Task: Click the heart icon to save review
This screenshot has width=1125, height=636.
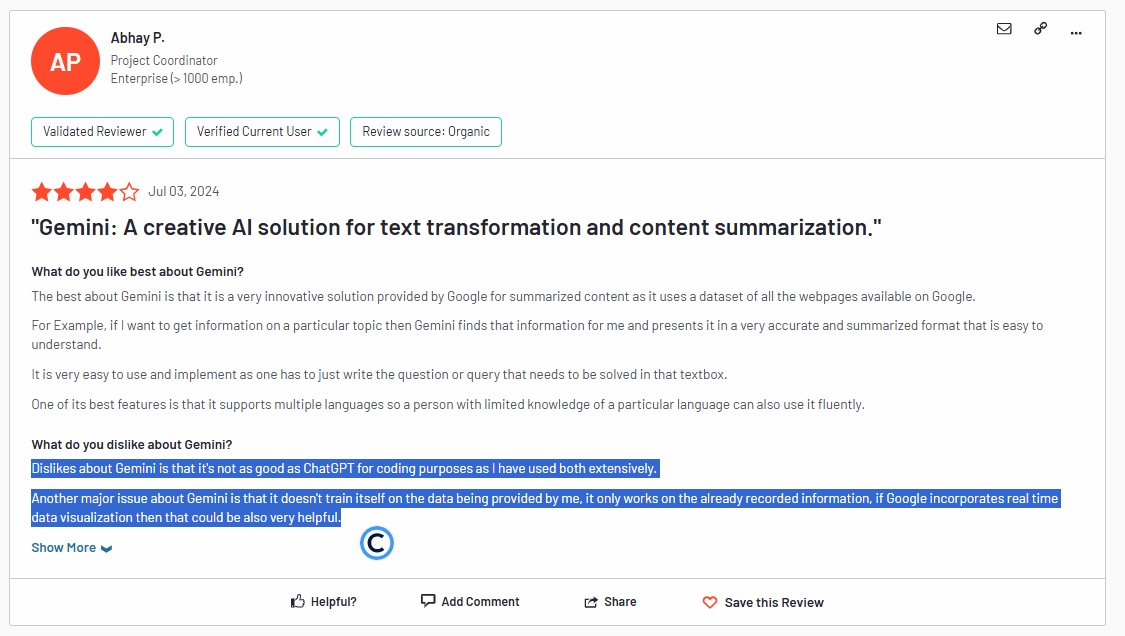Action: tap(710, 602)
